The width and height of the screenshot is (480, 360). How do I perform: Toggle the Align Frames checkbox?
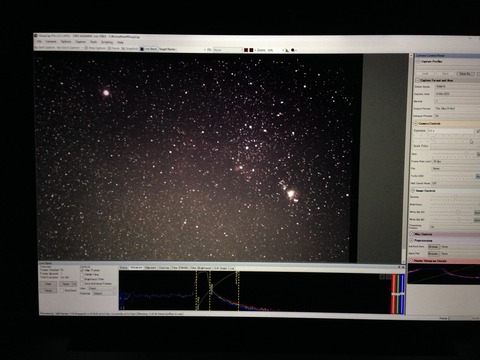click(82, 270)
